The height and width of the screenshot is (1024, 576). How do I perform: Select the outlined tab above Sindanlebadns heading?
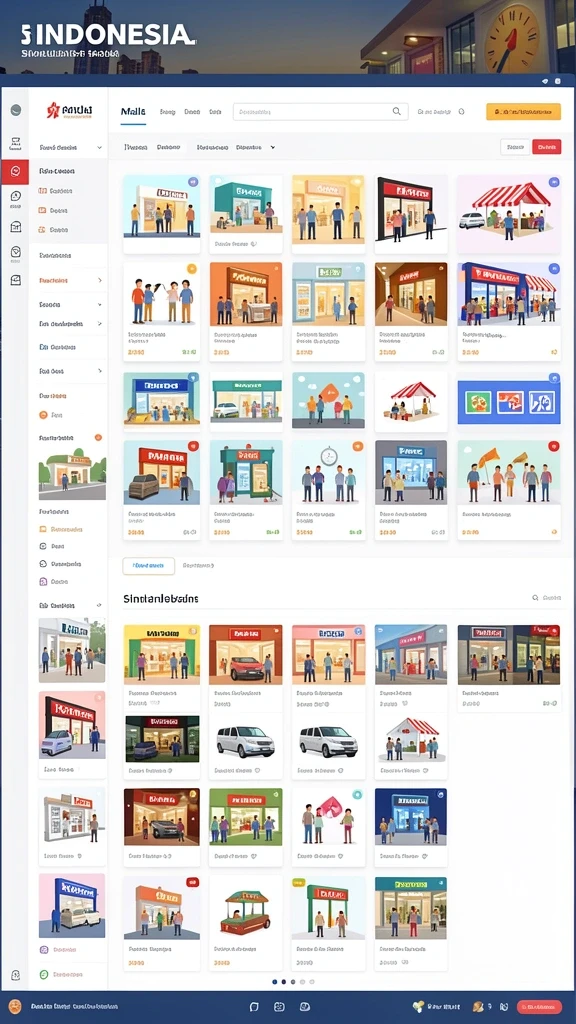click(x=149, y=566)
